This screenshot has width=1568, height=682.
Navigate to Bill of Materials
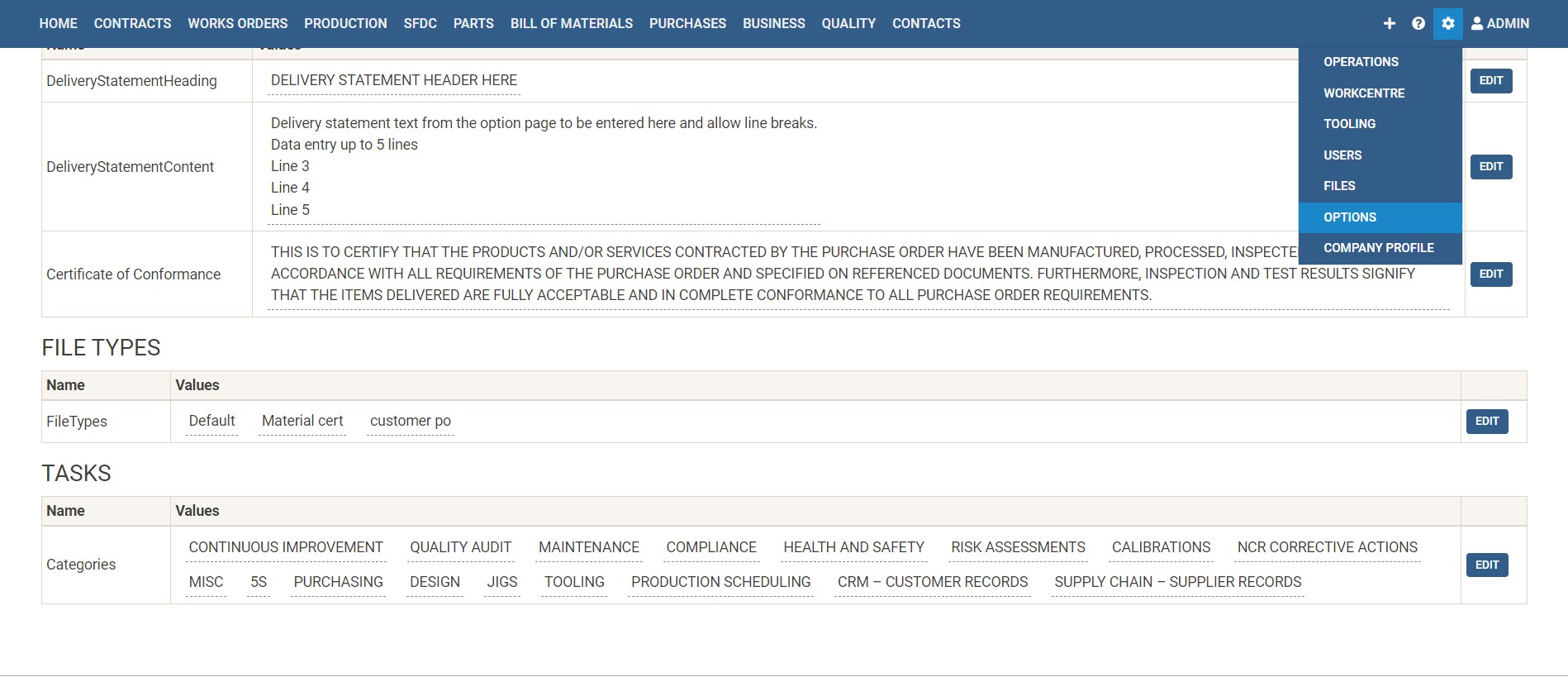click(571, 23)
